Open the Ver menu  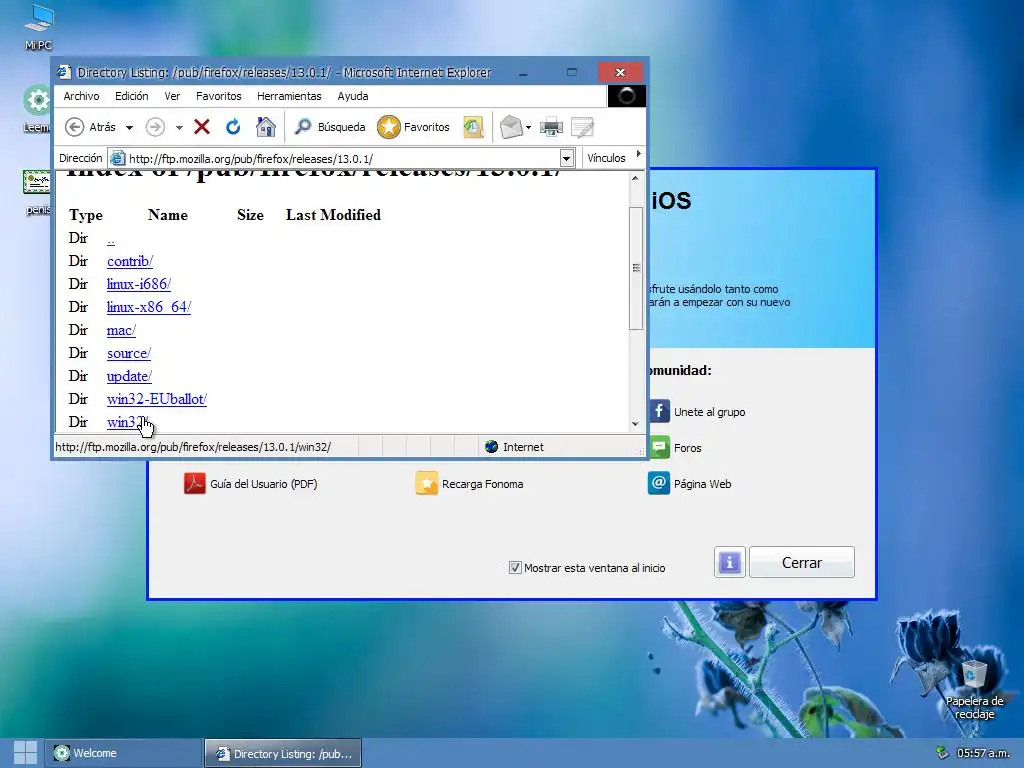172,96
